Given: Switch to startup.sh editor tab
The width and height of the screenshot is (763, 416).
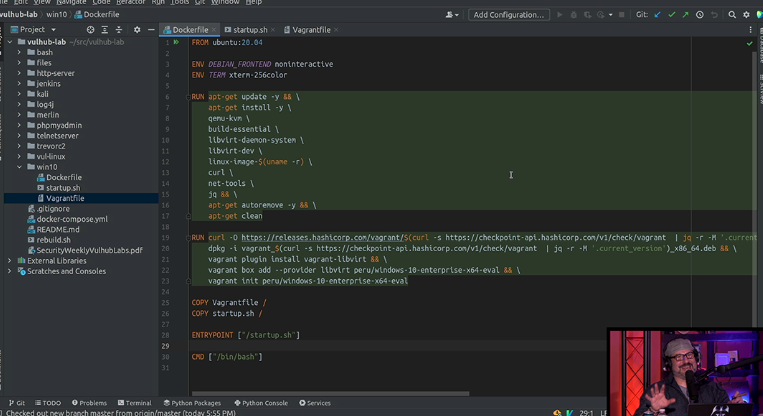Looking at the screenshot, I should click(249, 30).
